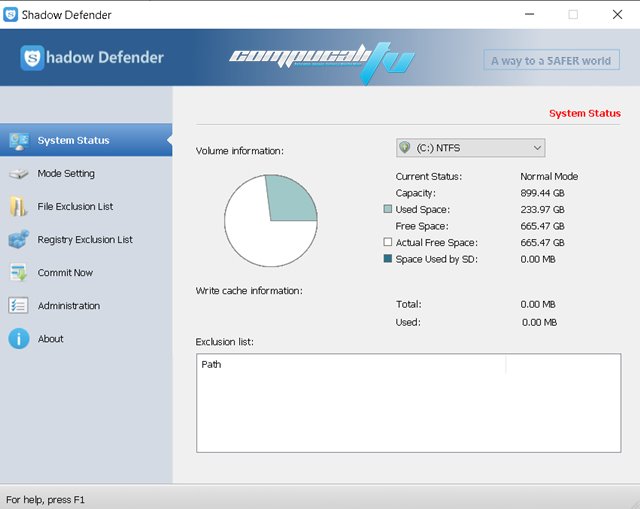This screenshot has width=640, height=509.
Task: Click 'For help, press F1' status text
Action: 45,500
